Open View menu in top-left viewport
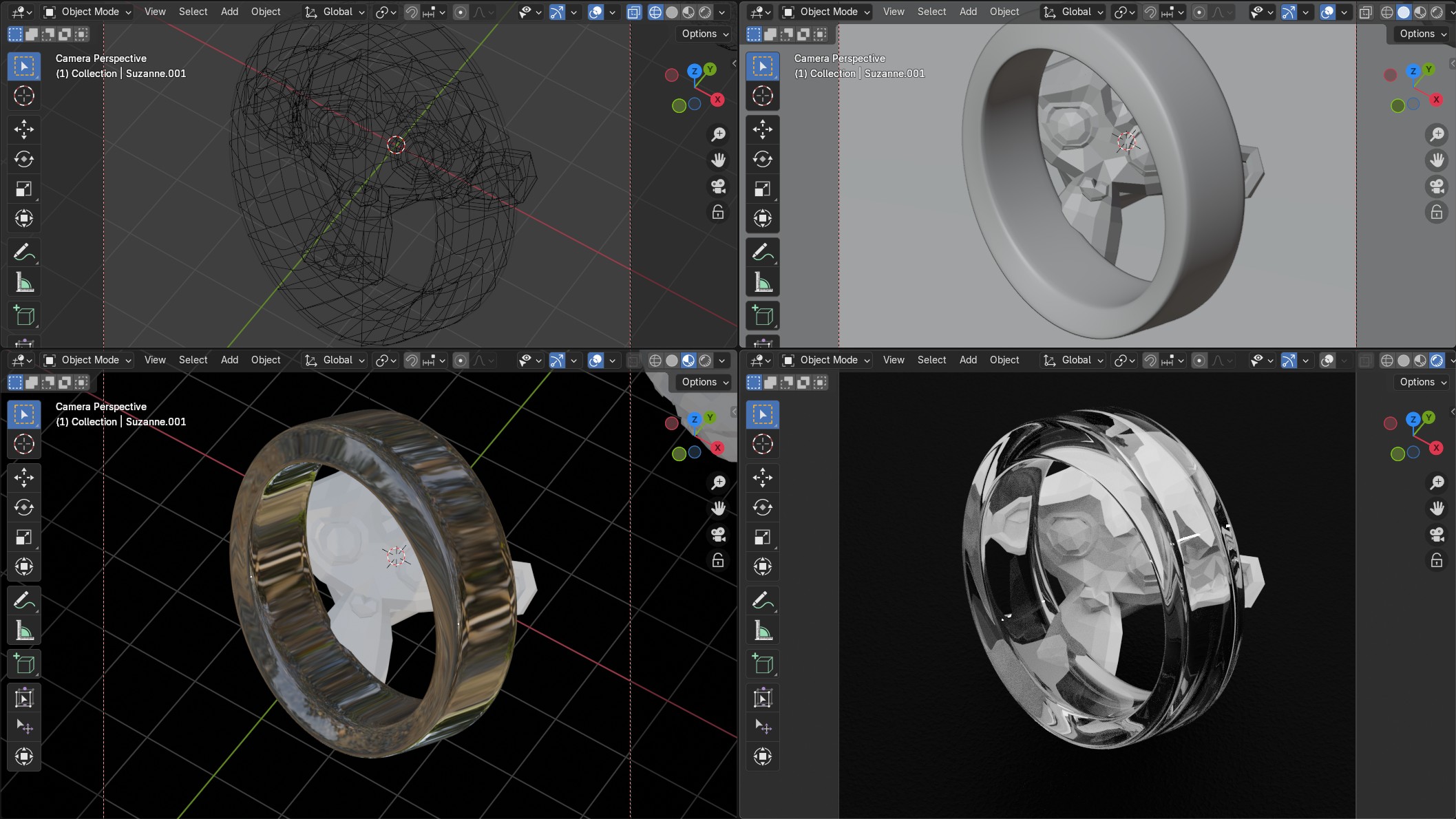This screenshot has height=819, width=1456. [155, 12]
